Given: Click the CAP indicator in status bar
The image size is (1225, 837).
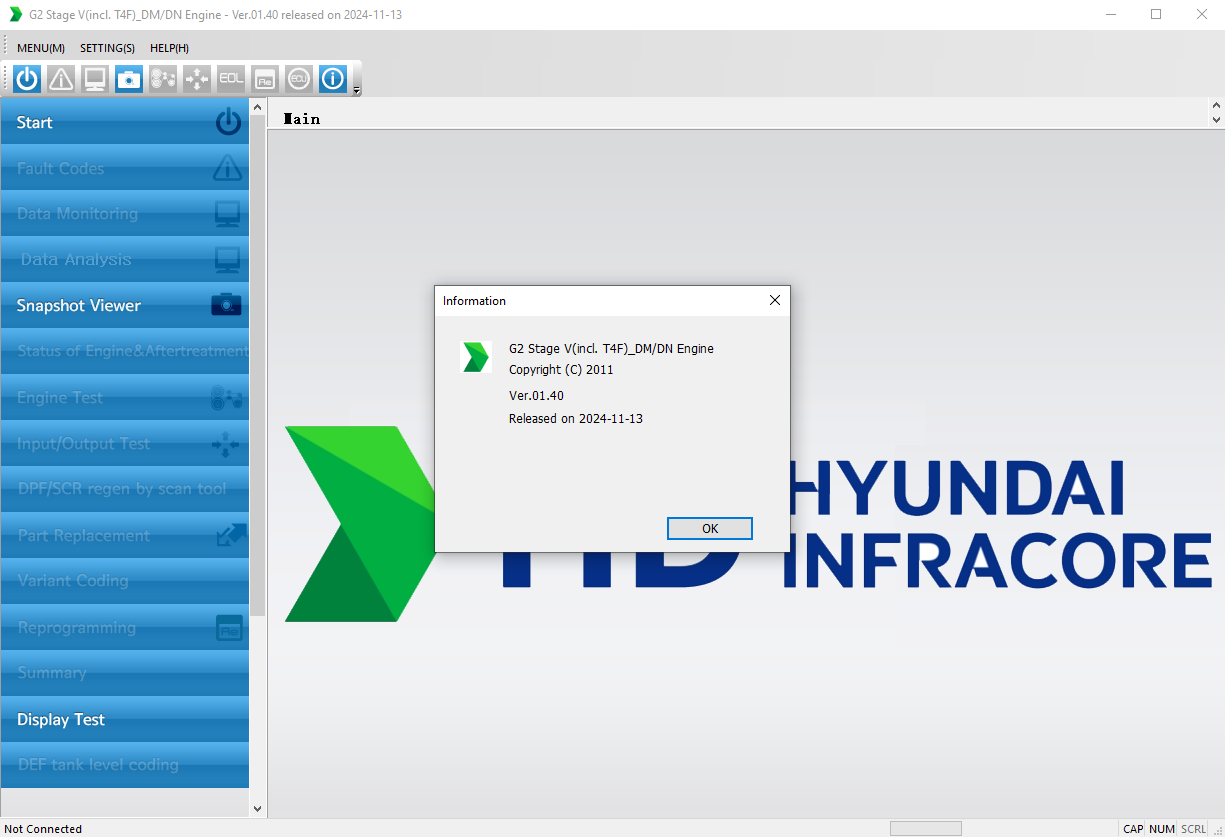Looking at the screenshot, I should pos(1133,829).
